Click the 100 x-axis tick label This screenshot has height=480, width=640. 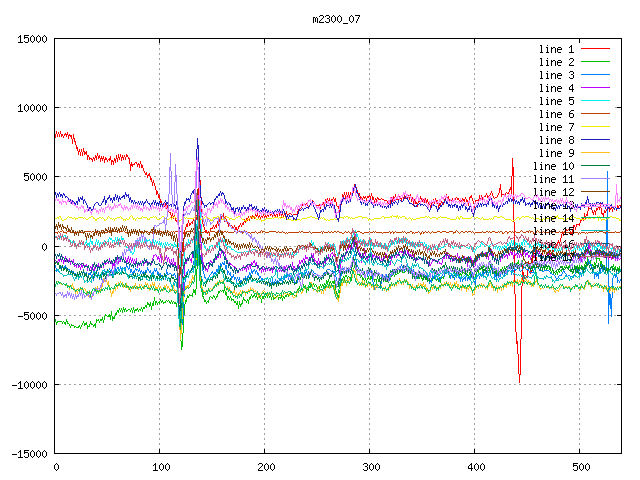160,467
